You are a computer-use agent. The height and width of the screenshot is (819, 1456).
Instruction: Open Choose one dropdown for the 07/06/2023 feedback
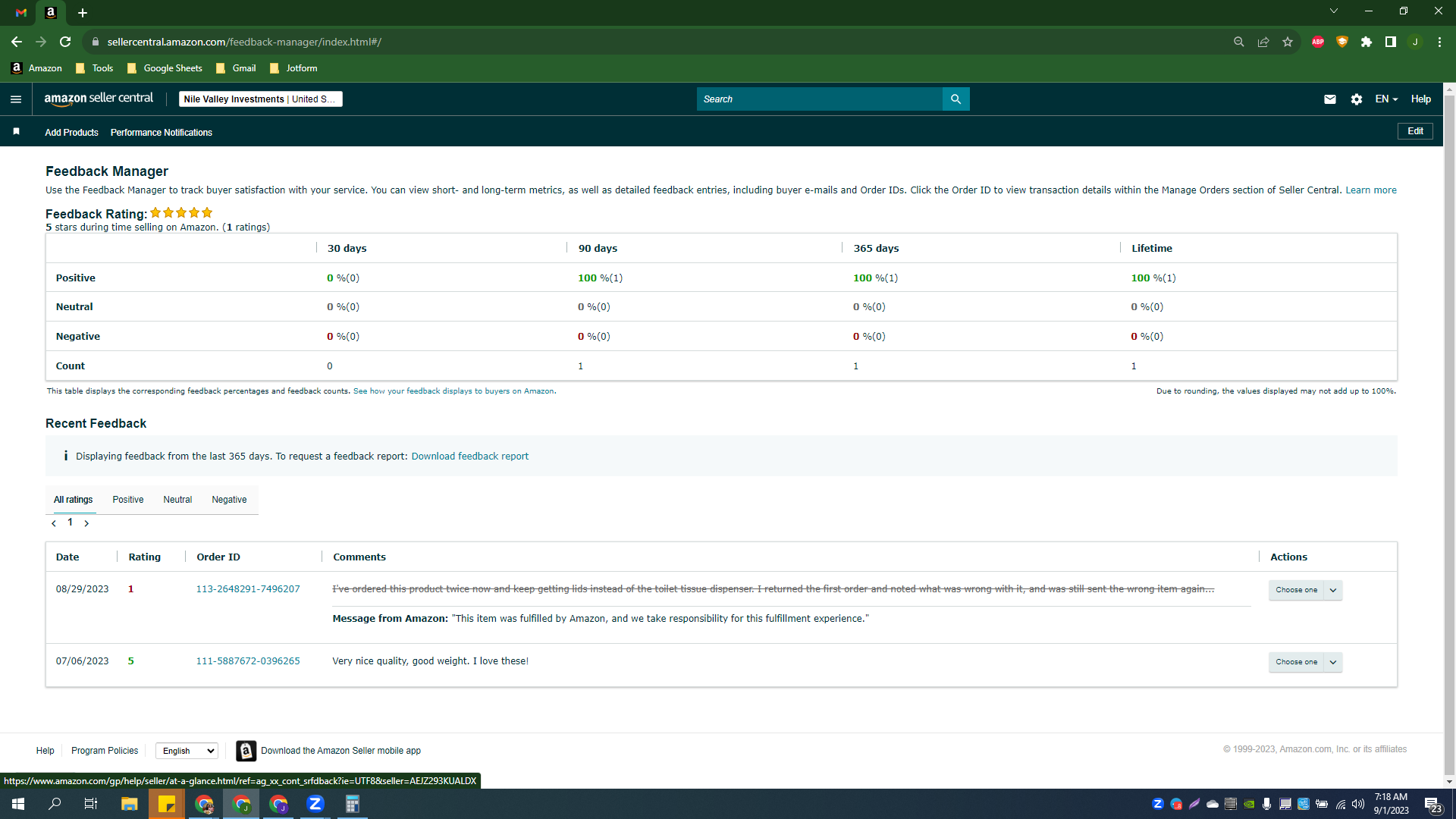[1305, 662]
